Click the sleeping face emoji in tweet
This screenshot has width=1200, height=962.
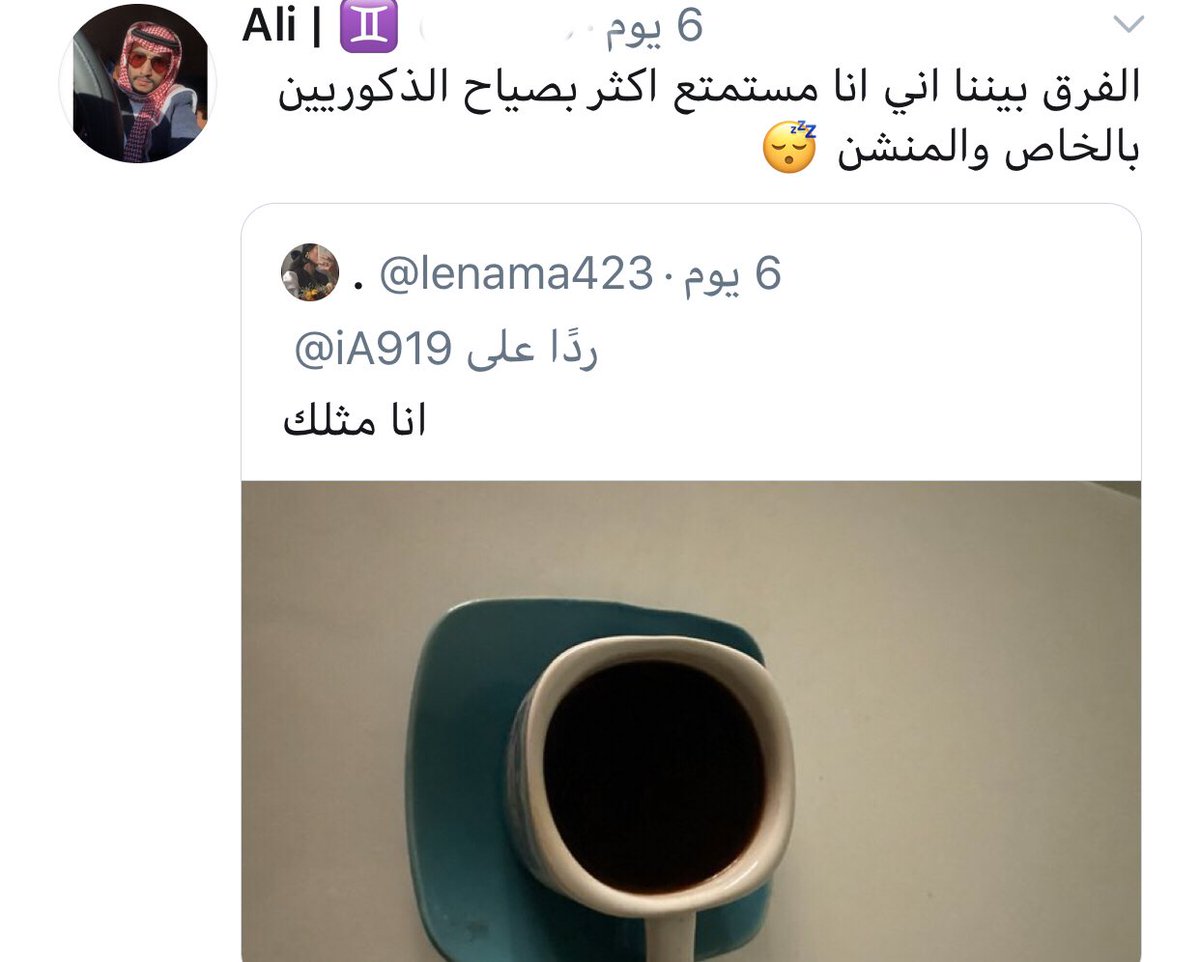(x=791, y=148)
